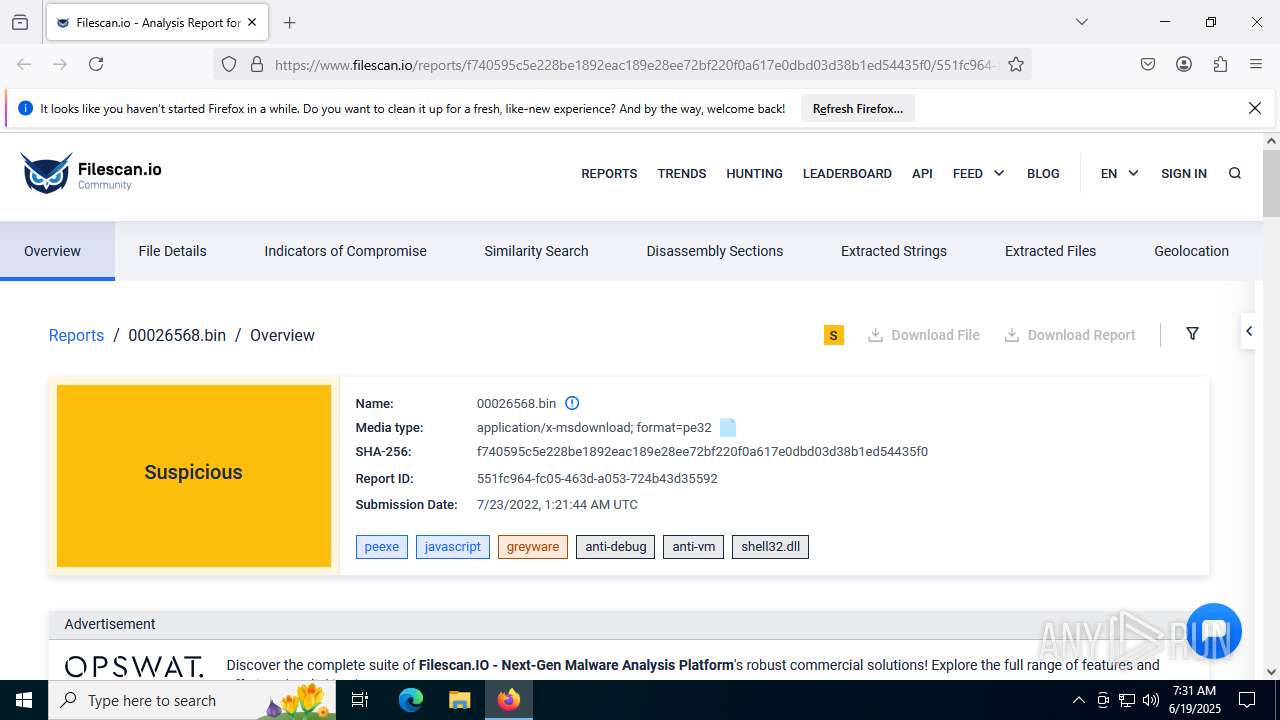
Task: Open the EN language dropdown
Action: click(1119, 173)
